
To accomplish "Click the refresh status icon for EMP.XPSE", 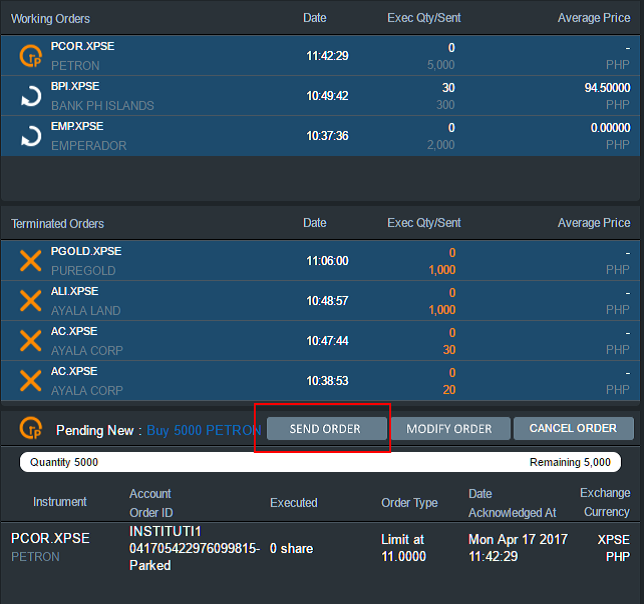I will 31,136.
